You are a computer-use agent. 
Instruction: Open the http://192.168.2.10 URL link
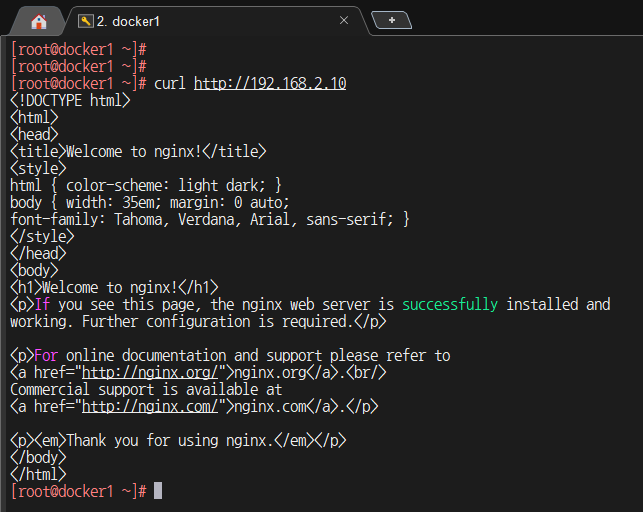(x=270, y=84)
